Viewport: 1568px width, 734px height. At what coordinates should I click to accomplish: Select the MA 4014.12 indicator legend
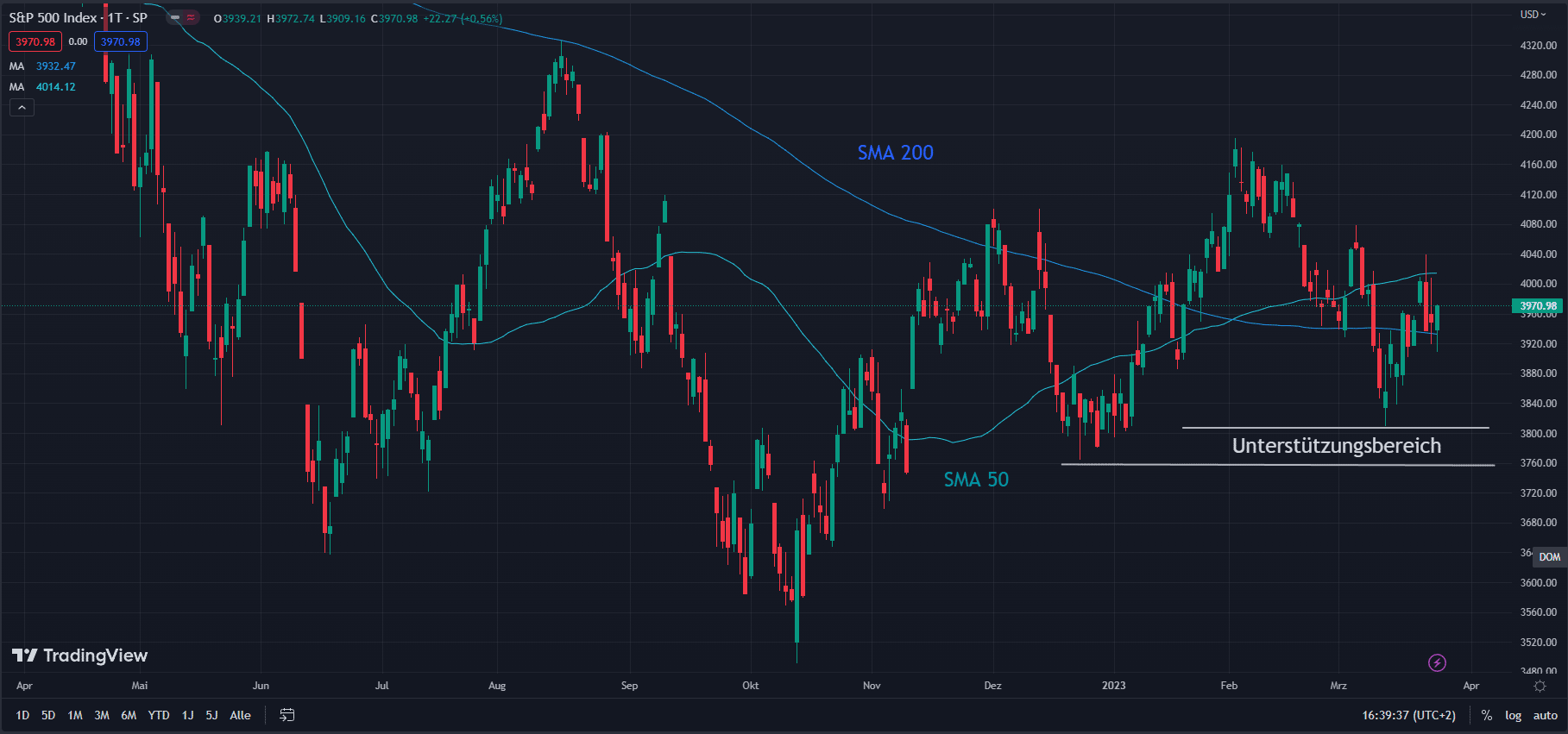point(42,86)
